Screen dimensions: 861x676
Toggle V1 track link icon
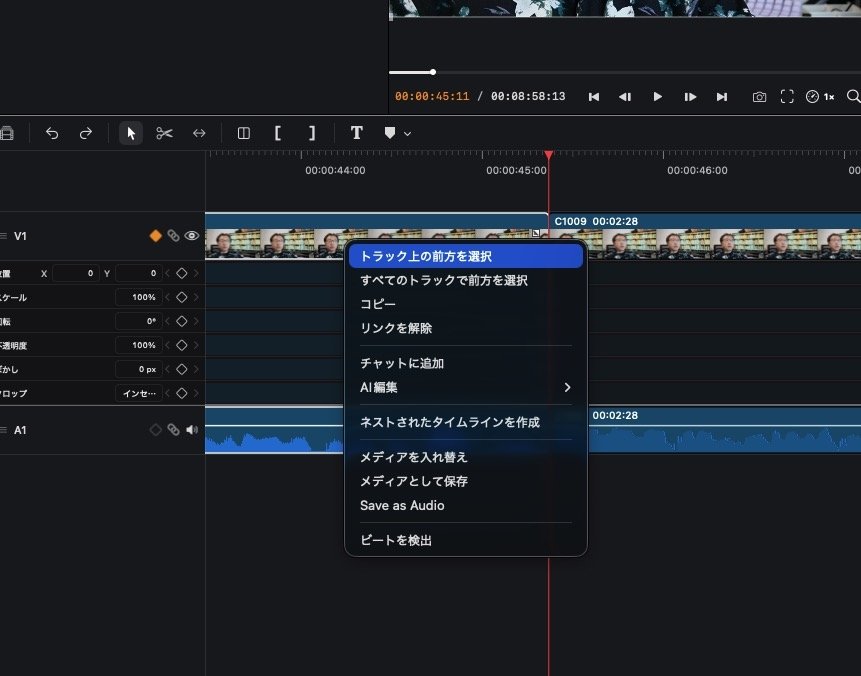coord(174,236)
